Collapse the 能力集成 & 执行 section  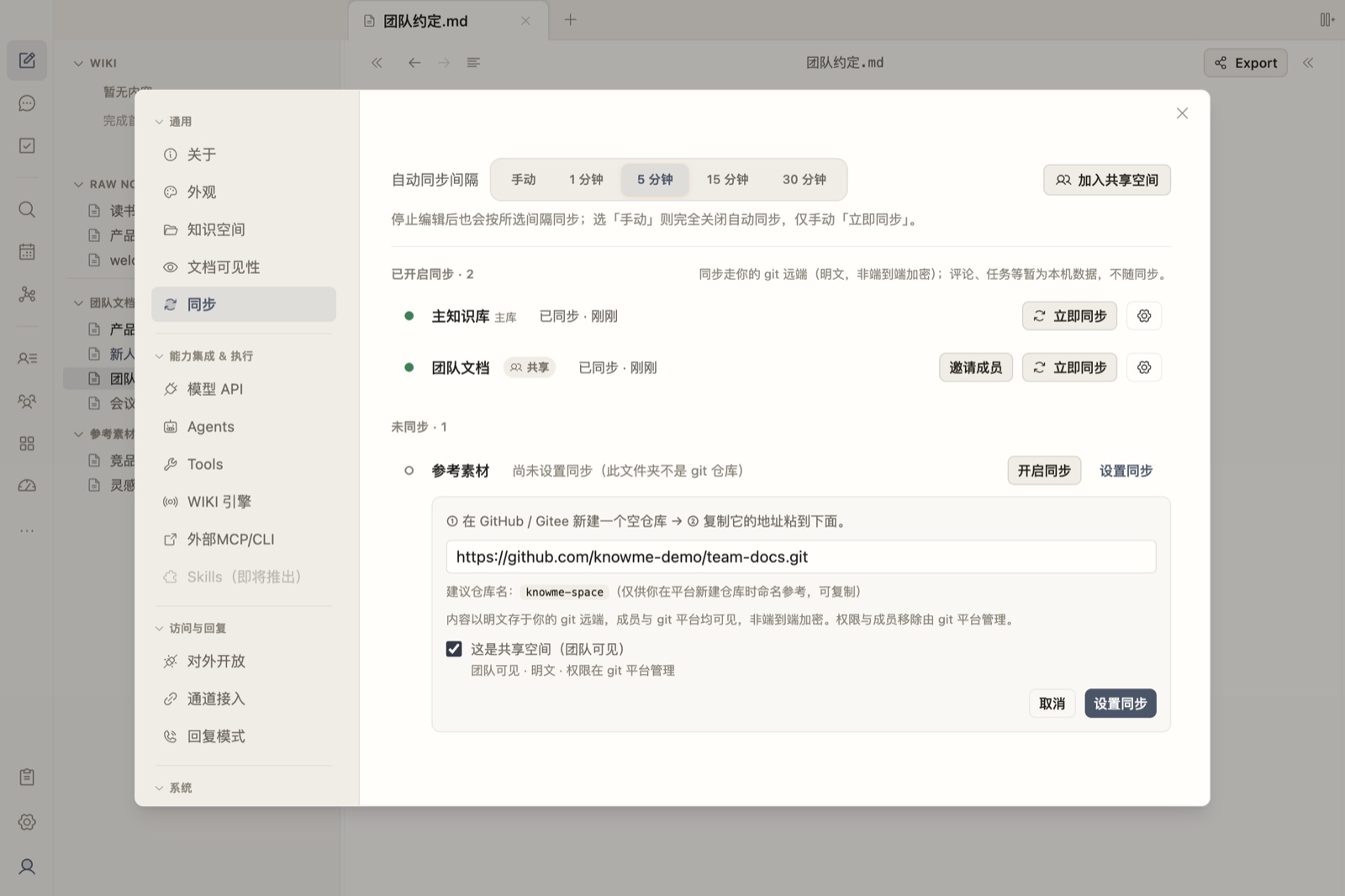click(204, 356)
